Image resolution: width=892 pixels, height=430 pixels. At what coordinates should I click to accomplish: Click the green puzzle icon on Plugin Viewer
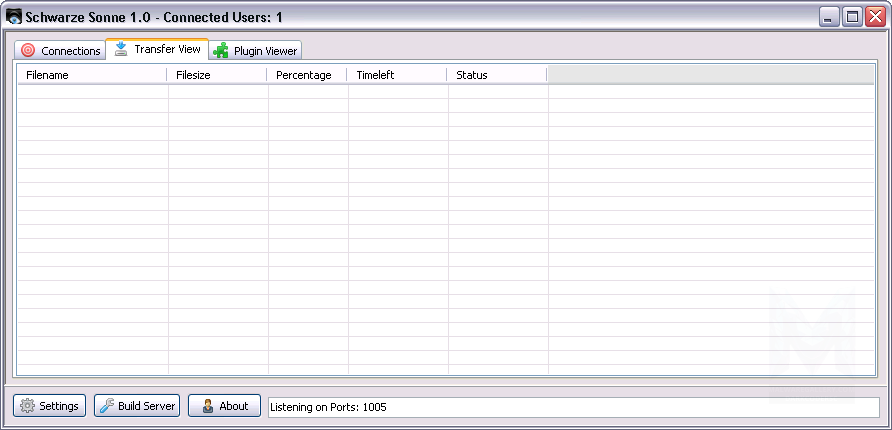tap(221, 51)
